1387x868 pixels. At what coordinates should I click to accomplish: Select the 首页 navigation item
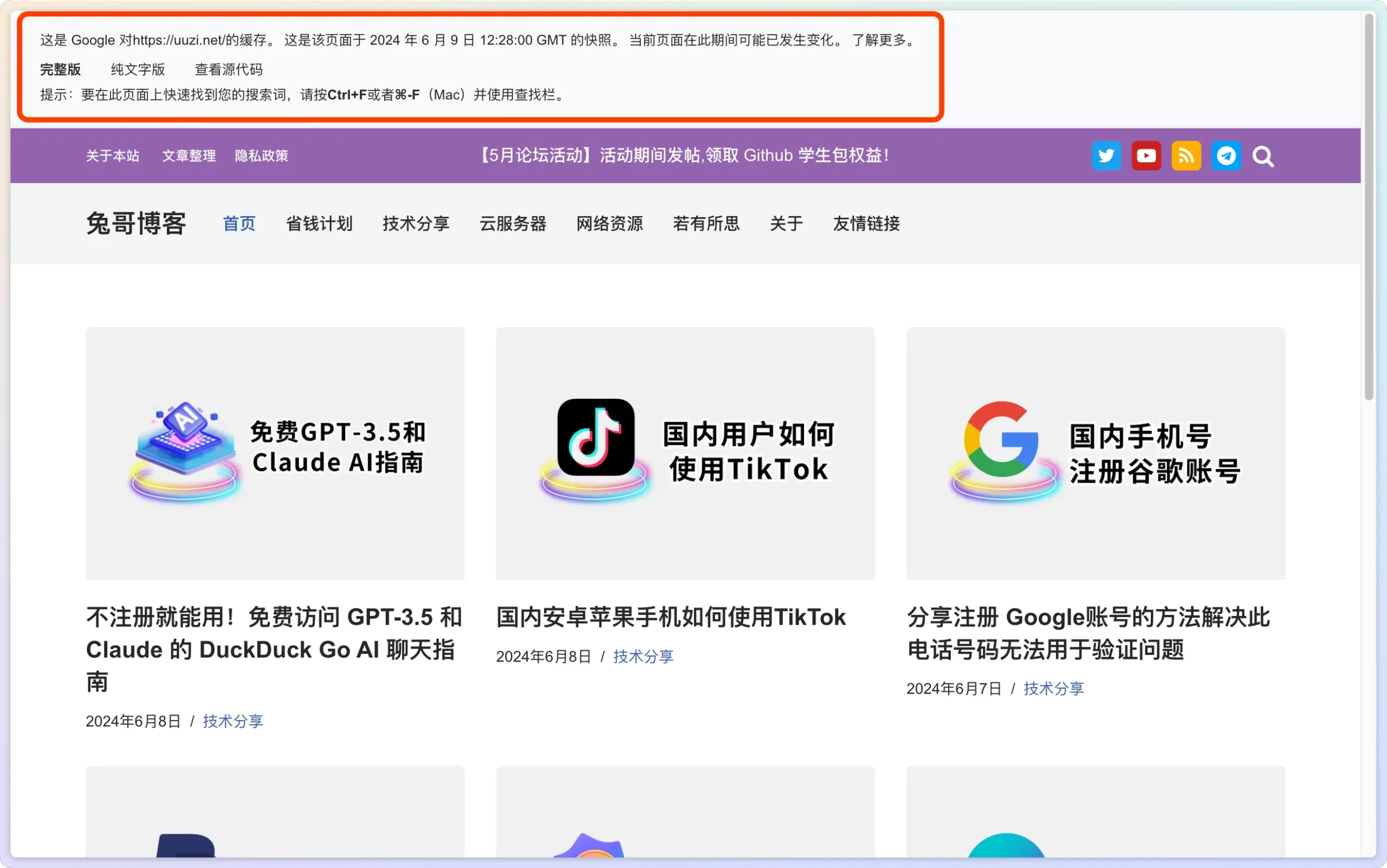239,223
